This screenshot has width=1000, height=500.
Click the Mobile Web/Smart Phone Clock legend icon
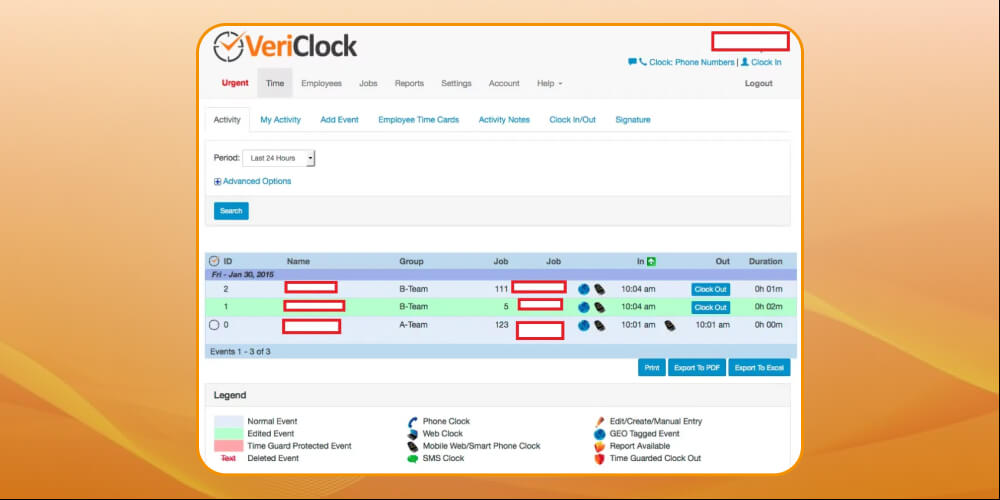pyautogui.click(x=412, y=446)
